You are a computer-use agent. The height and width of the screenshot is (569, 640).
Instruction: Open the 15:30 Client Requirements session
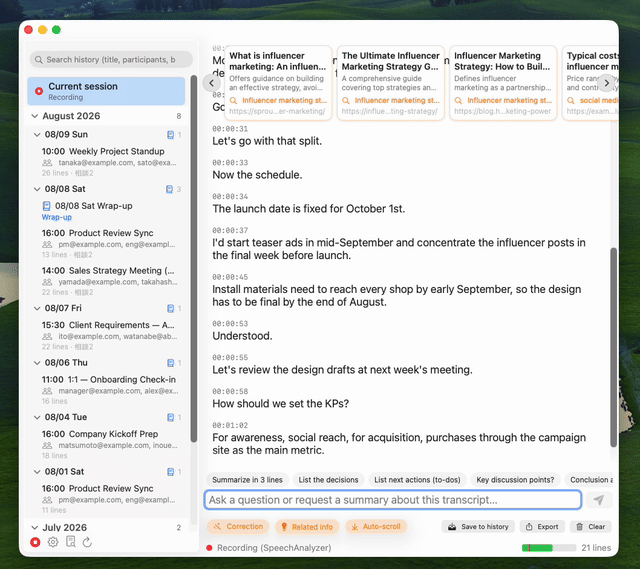(x=109, y=336)
